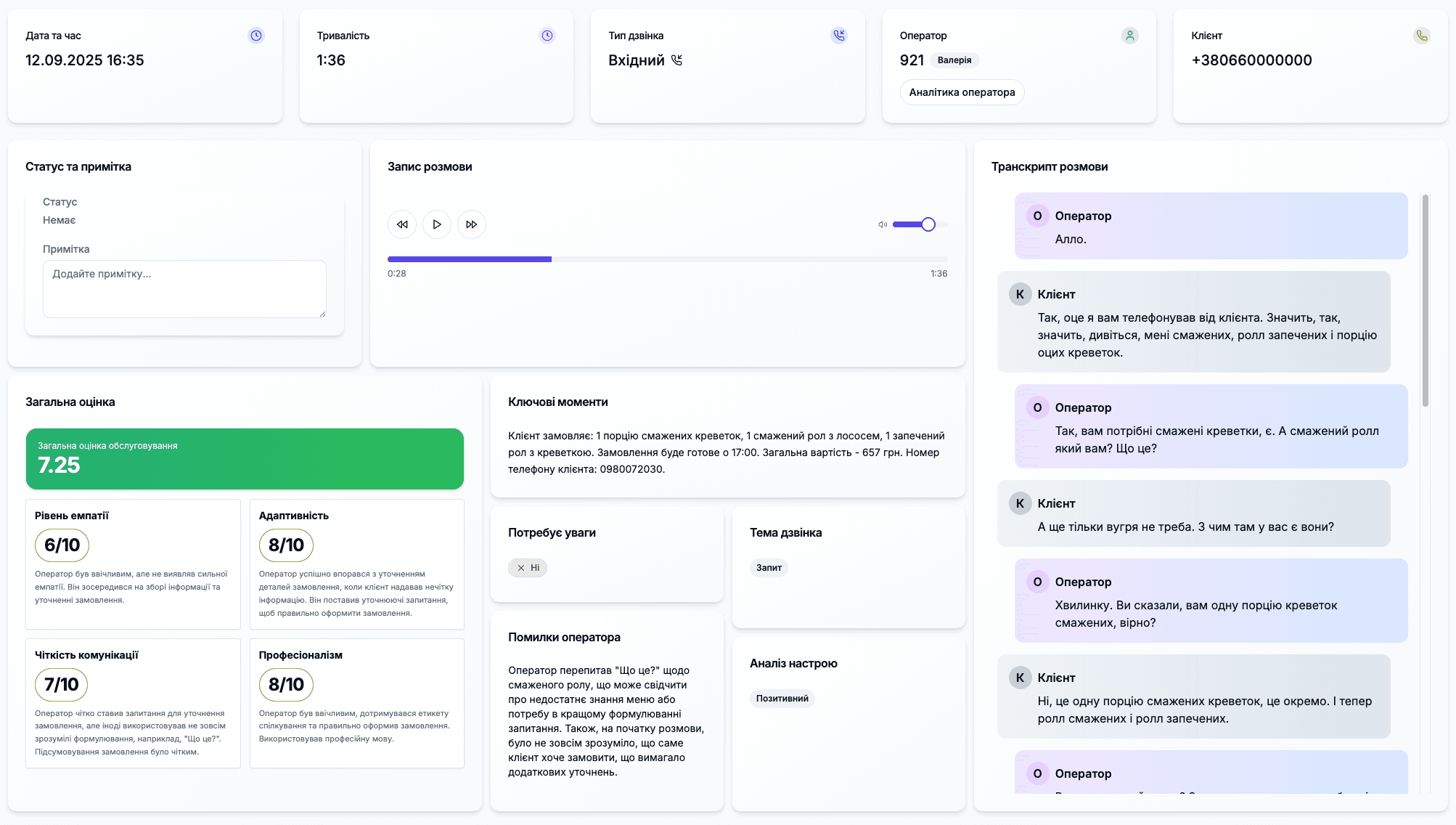Seek in the audio progress bar

pyautogui.click(x=666, y=259)
